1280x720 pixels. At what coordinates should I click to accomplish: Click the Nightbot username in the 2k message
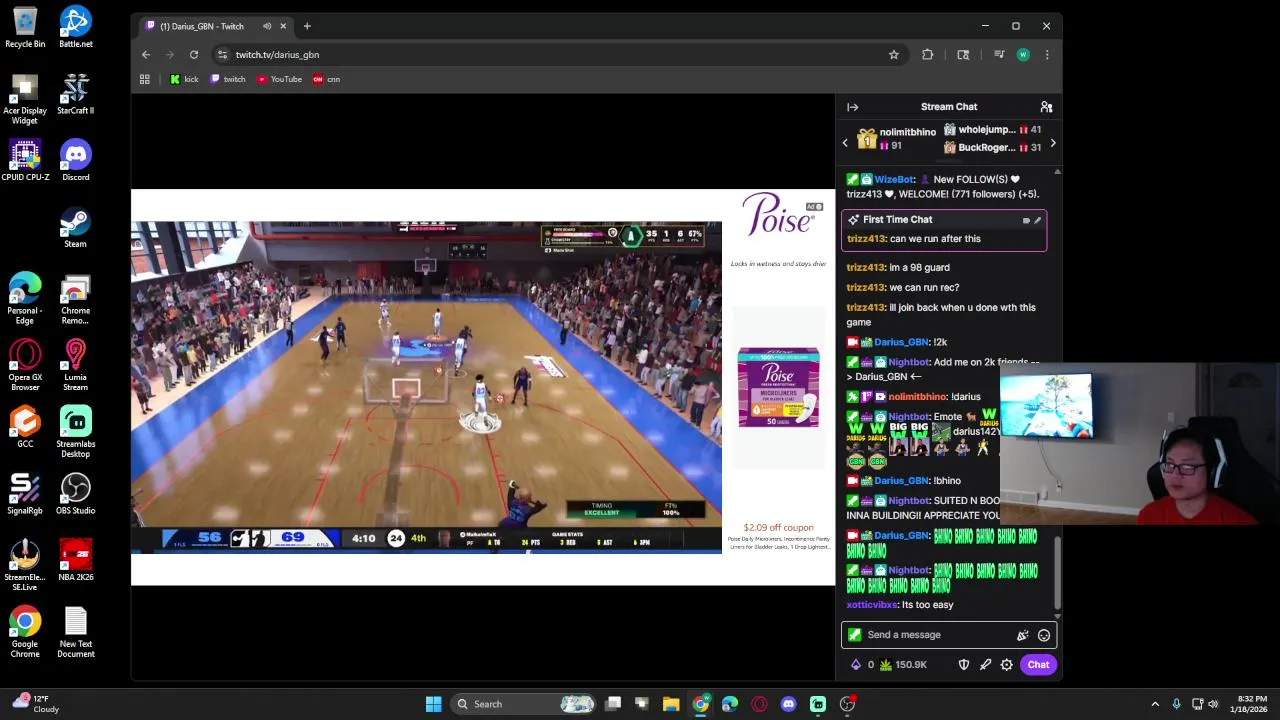[908, 362]
